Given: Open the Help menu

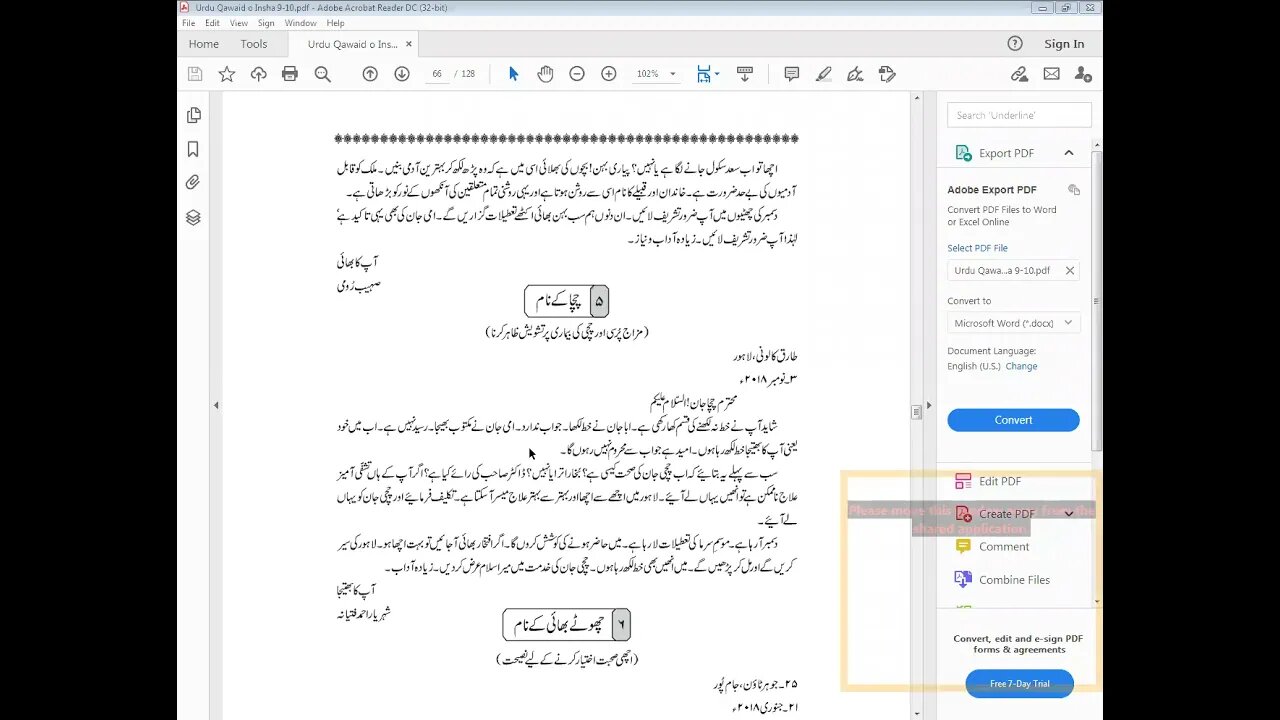Looking at the screenshot, I should [x=335, y=23].
